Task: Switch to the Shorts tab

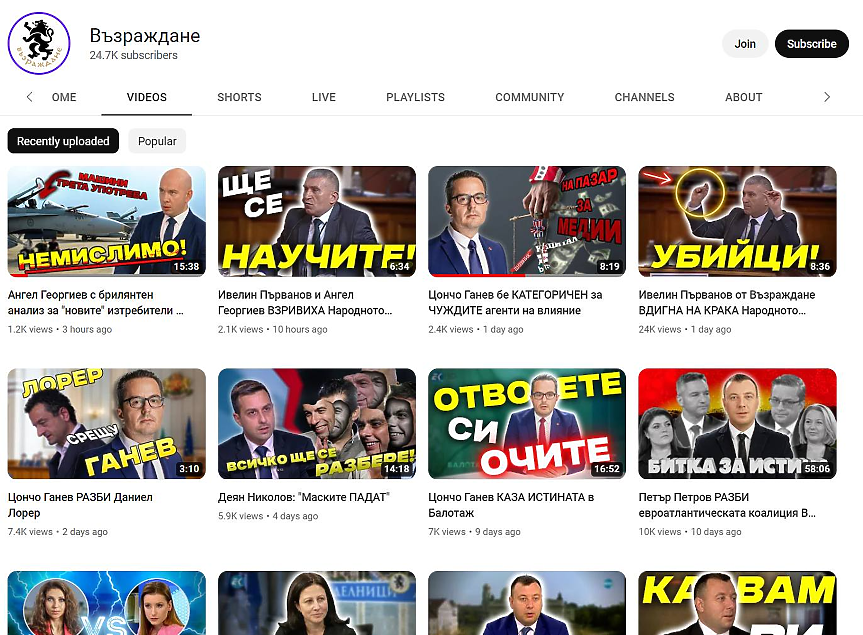Action: 239,97
